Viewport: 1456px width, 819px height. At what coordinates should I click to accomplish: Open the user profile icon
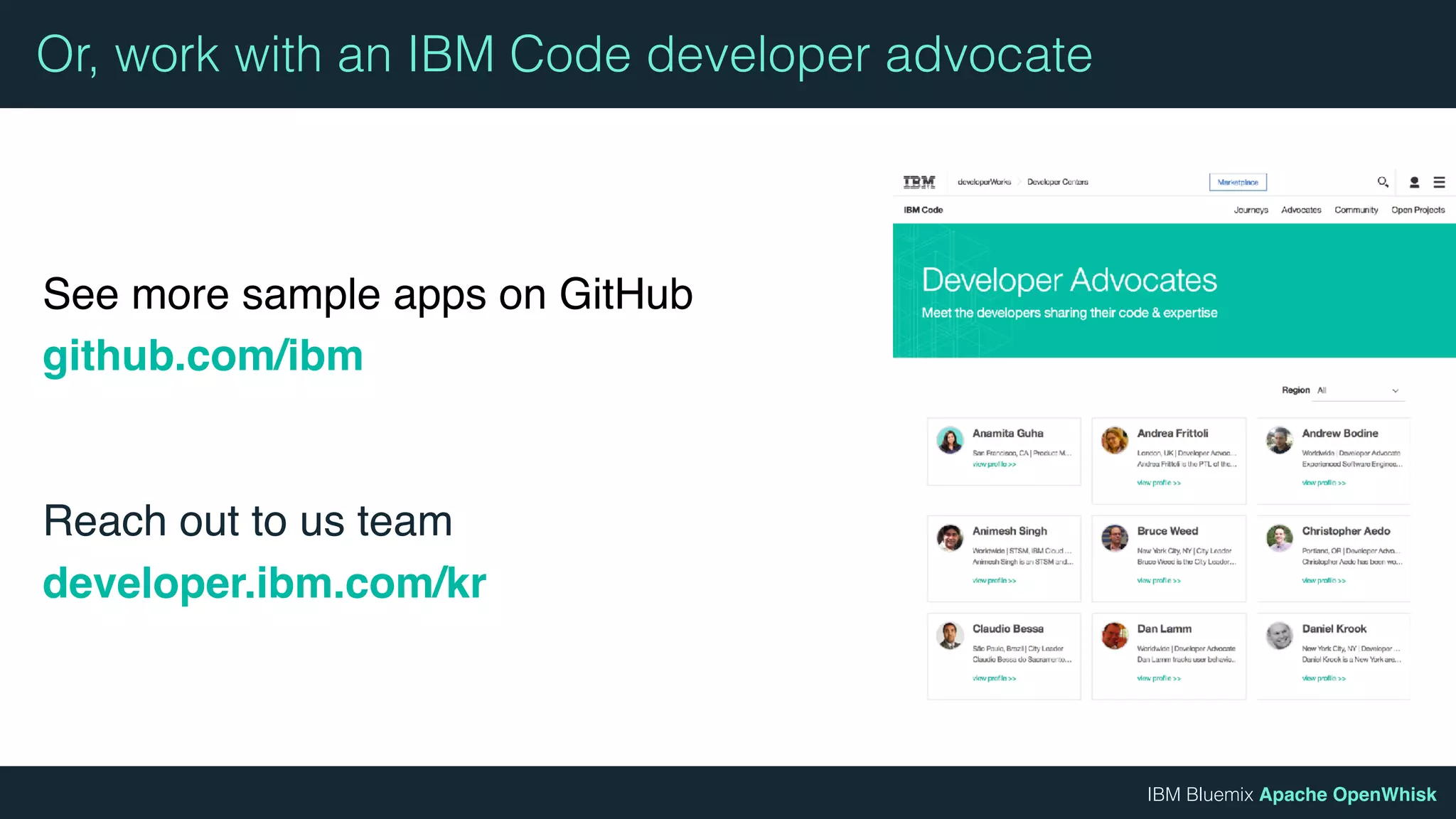1414,183
